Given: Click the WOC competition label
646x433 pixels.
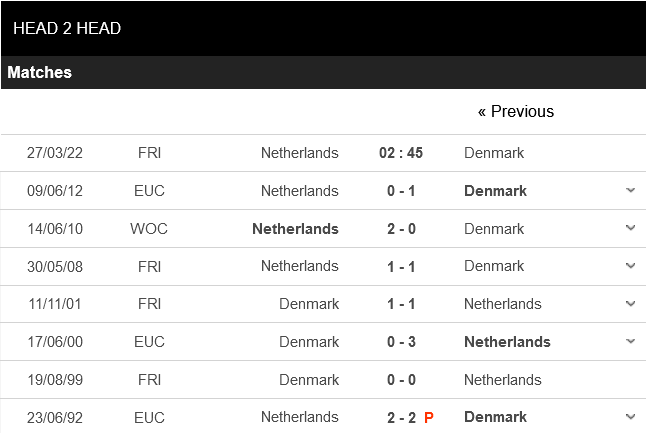Looking at the screenshot, I should 149,229.
